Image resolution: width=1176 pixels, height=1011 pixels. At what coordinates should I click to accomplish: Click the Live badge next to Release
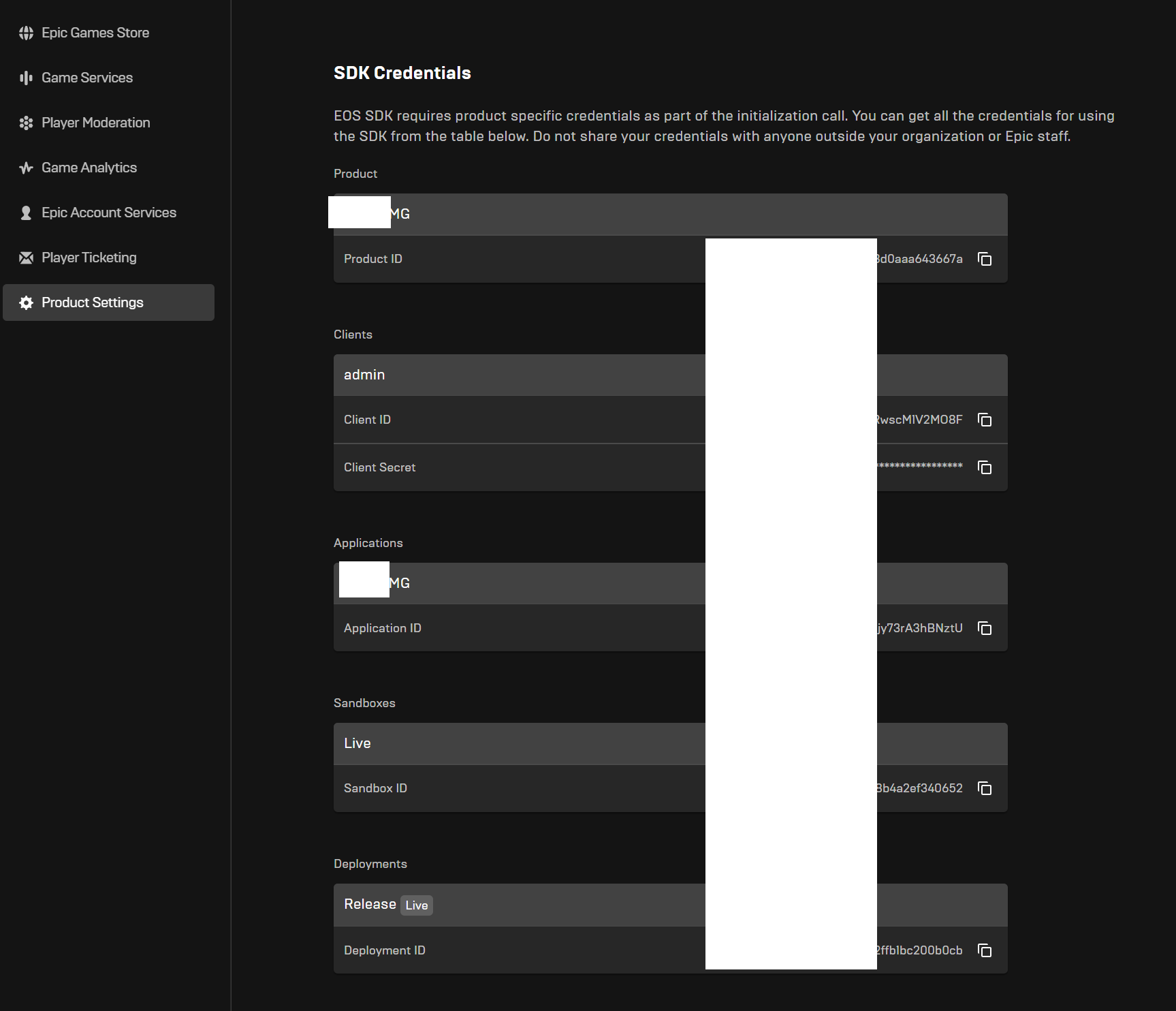[417, 905]
